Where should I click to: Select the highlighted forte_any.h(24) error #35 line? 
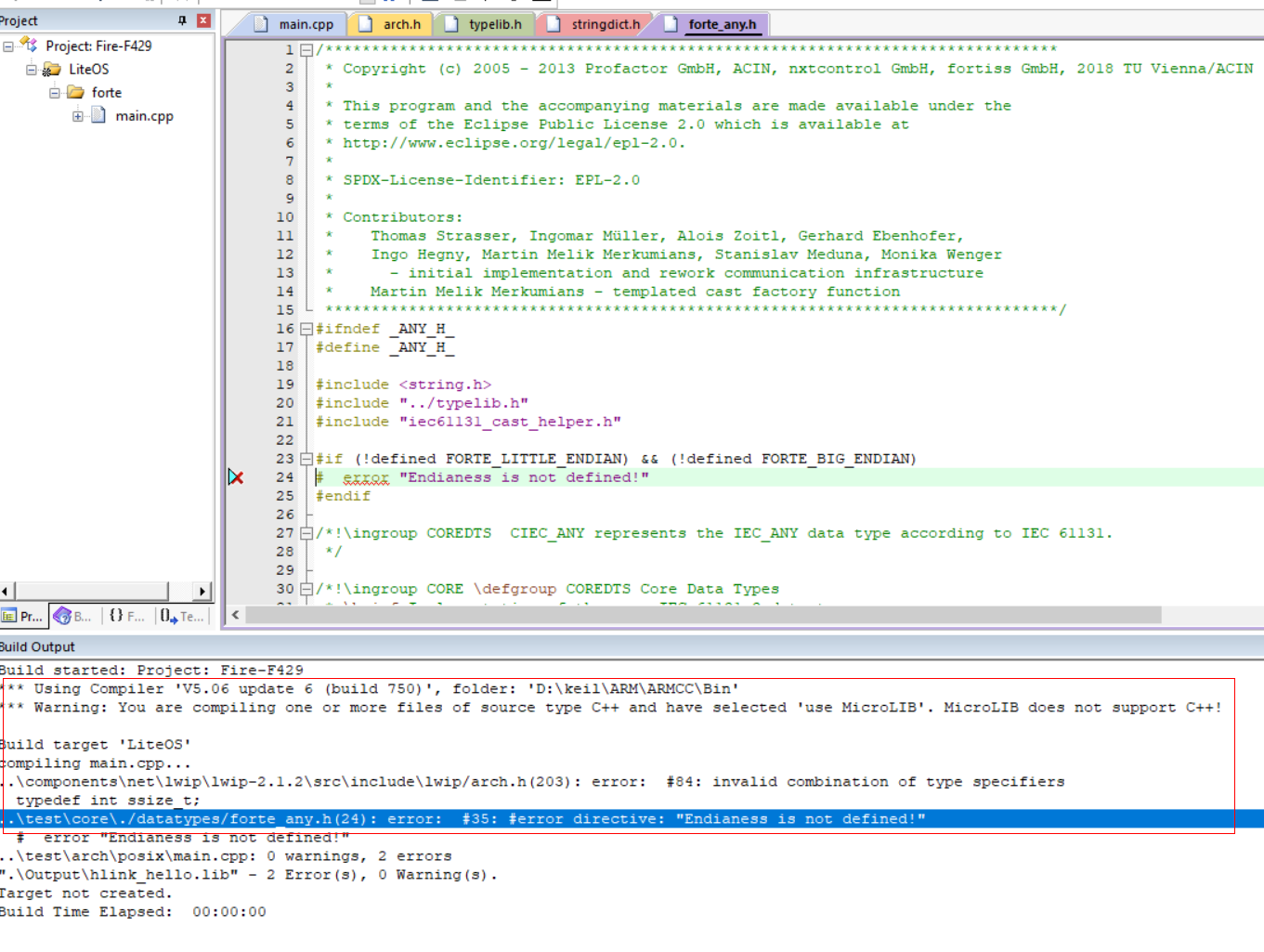(x=632, y=819)
